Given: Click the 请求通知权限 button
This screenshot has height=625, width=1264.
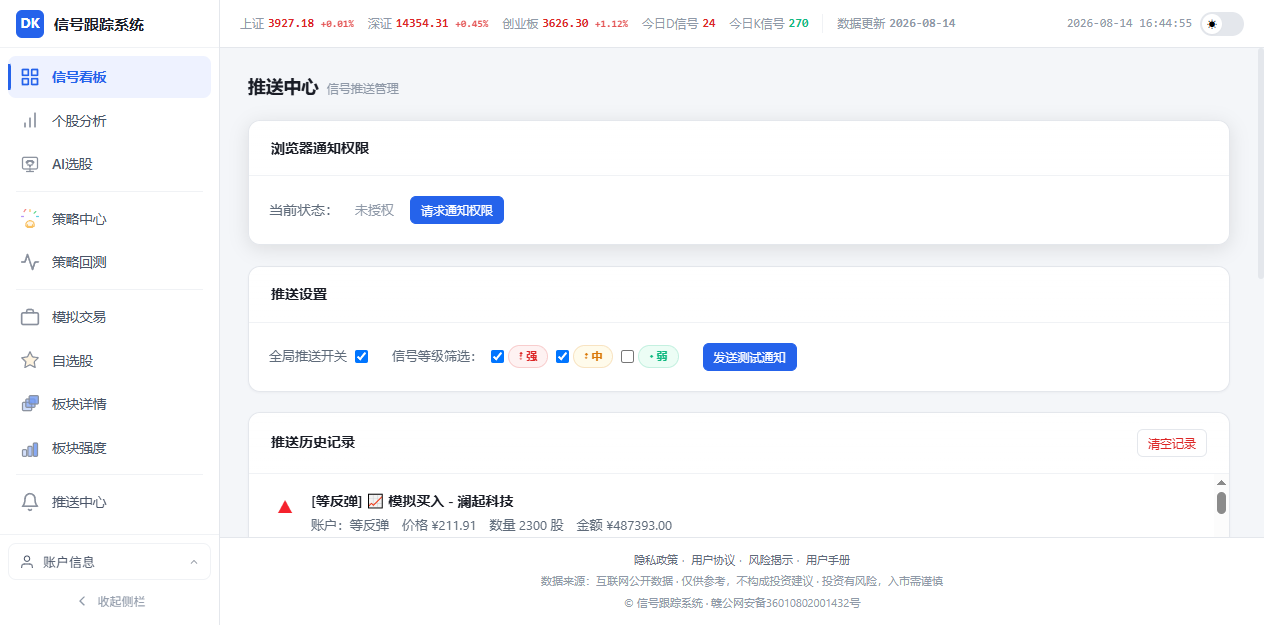Looking at the screenshot, I should (457, 211).
